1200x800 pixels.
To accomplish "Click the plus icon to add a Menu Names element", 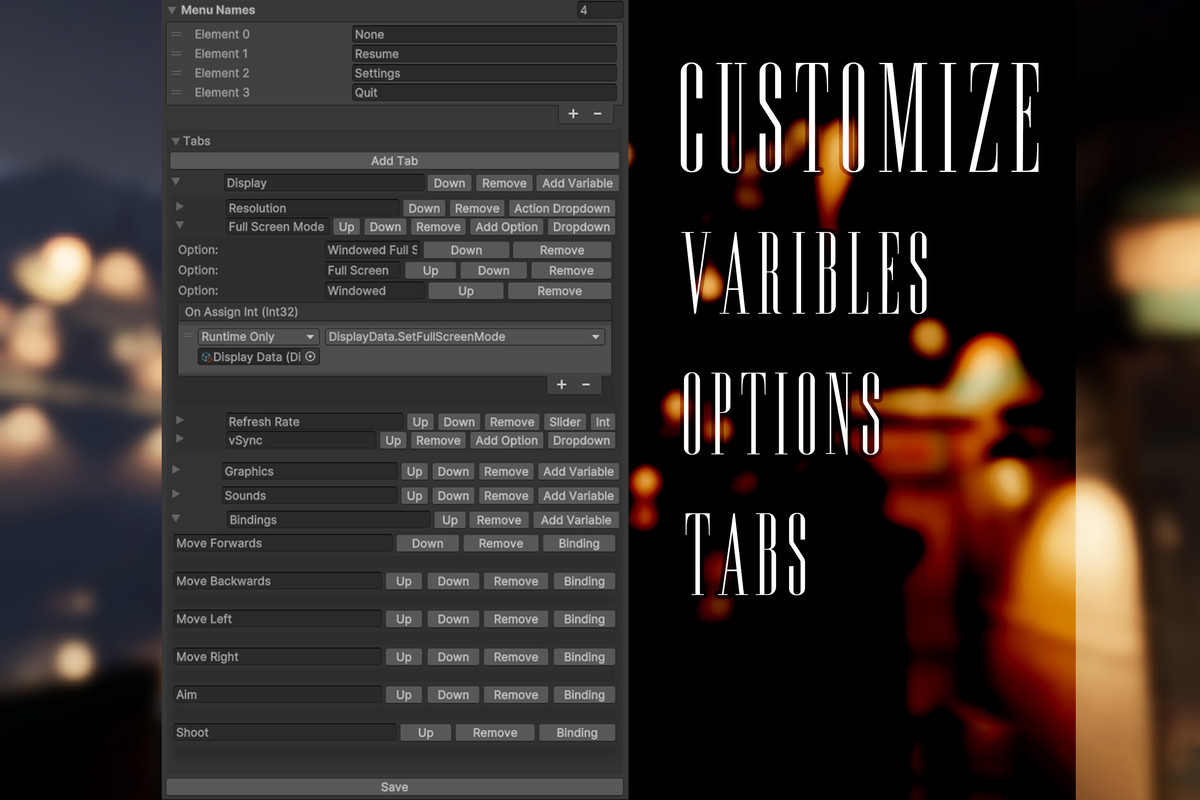I will pos(572,113).
